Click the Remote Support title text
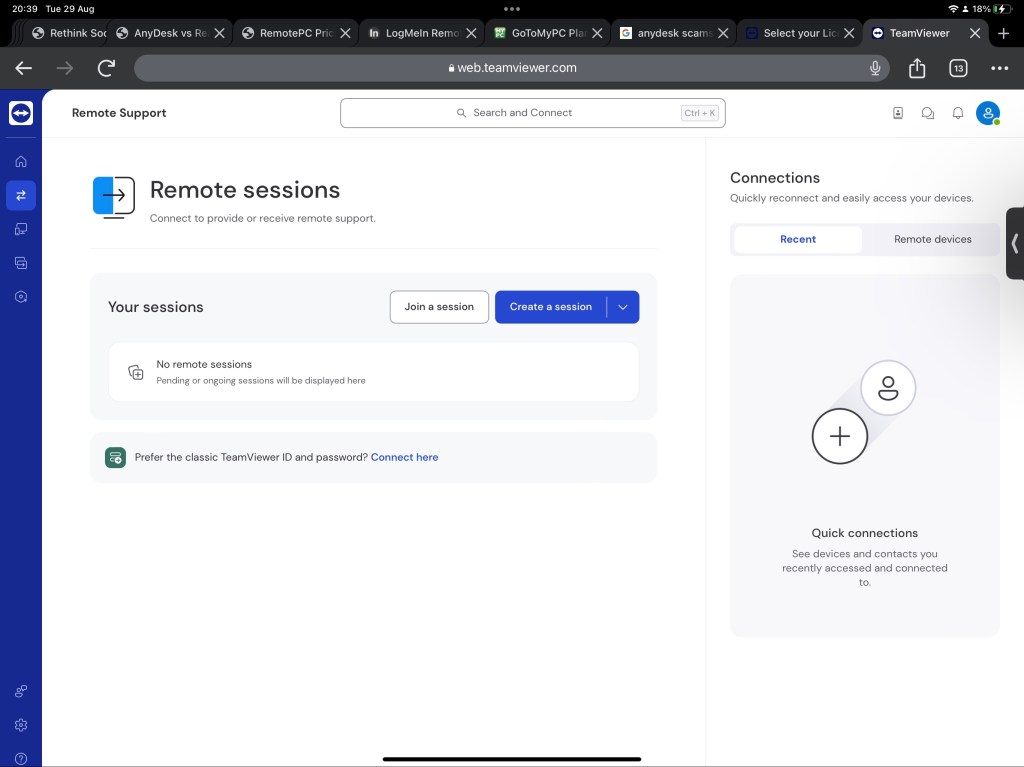This screenshot has width=1024, height=767. [x=119, y=113]
